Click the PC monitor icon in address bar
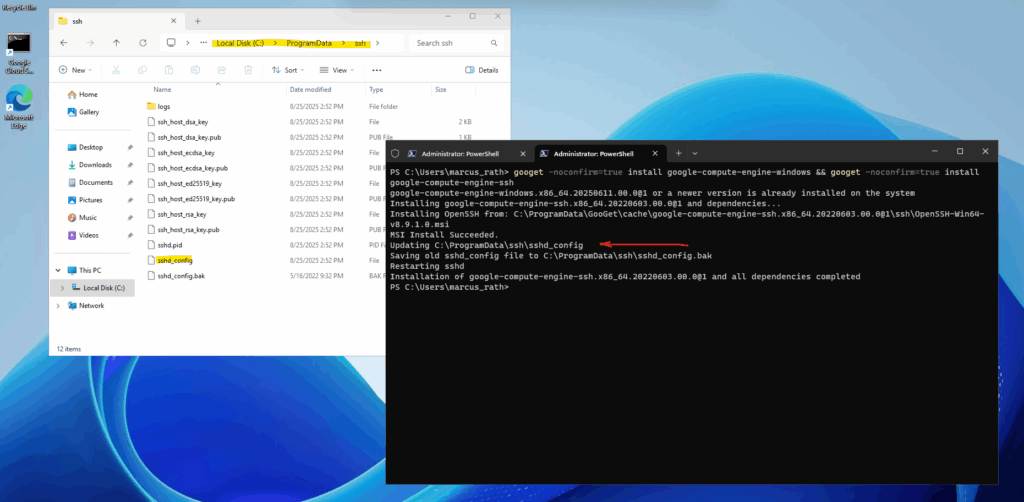The height and width of the screenshot is (502, 1024). (x=171, y=43)
